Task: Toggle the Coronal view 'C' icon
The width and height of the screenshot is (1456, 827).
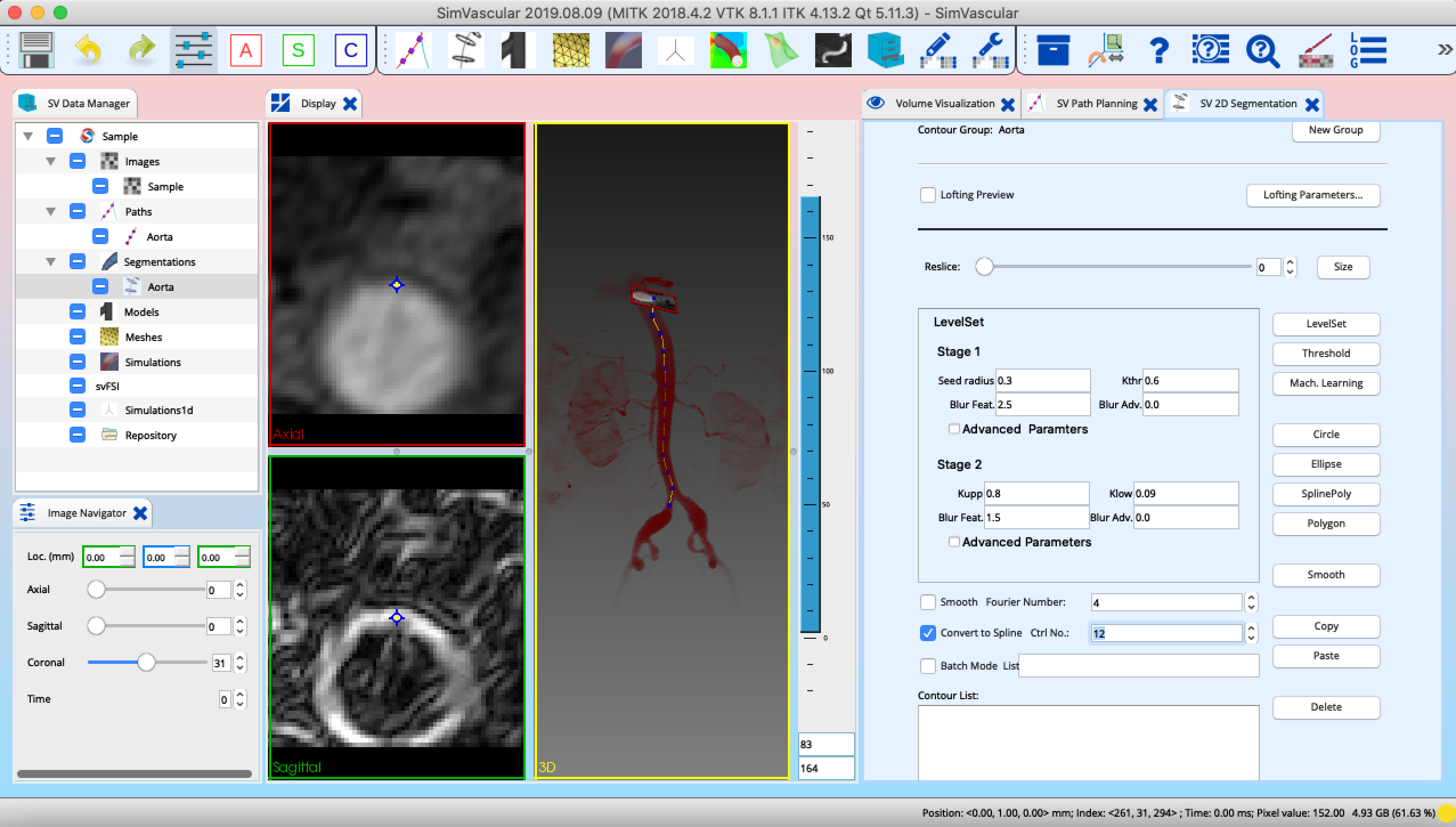Action: (351, 51)
